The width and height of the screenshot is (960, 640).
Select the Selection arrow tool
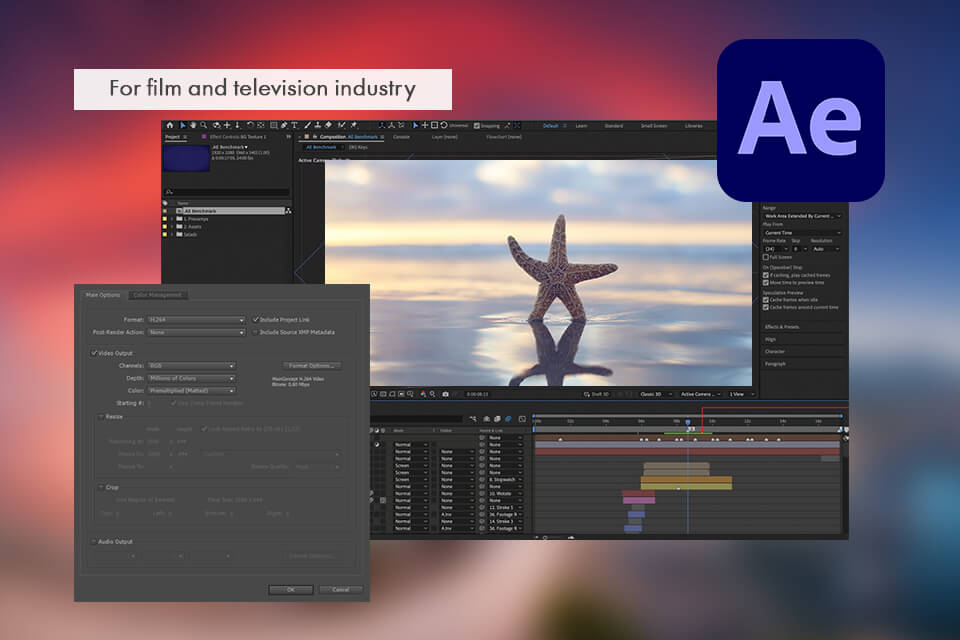click(182, 125)
